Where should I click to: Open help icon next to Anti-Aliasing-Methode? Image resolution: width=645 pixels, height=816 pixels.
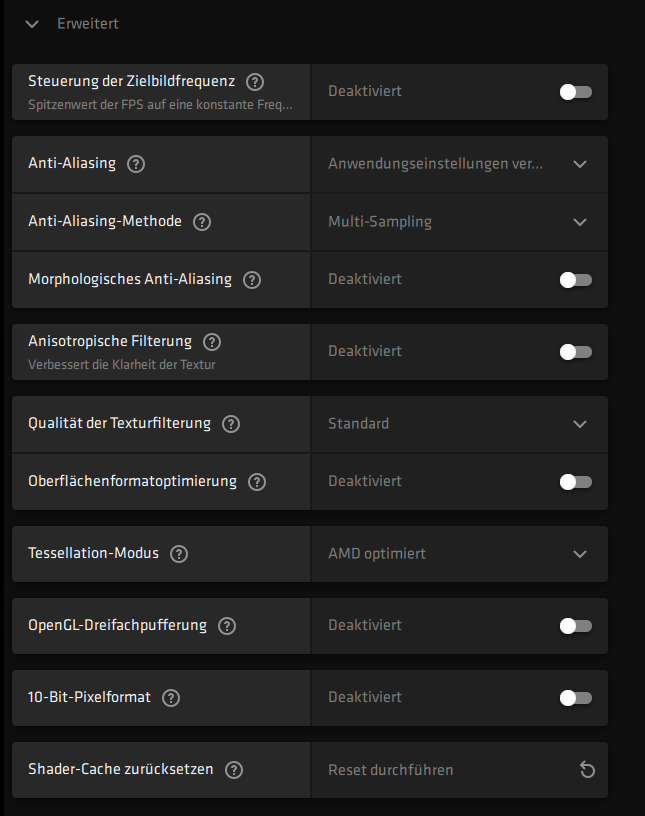[x=202, y=222]
